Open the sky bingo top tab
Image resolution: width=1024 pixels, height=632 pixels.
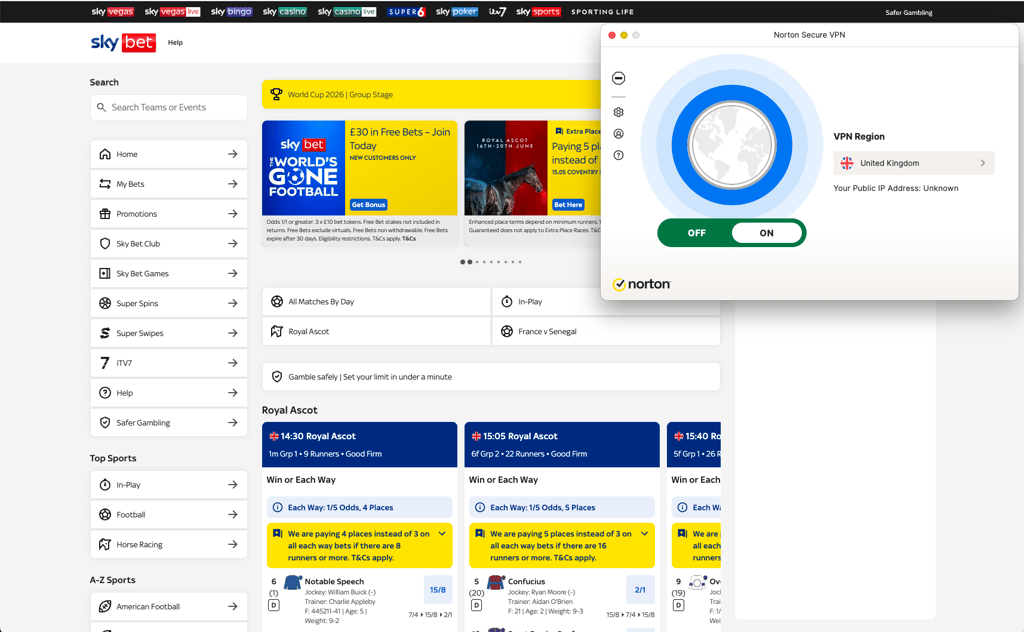coord(231,11)
